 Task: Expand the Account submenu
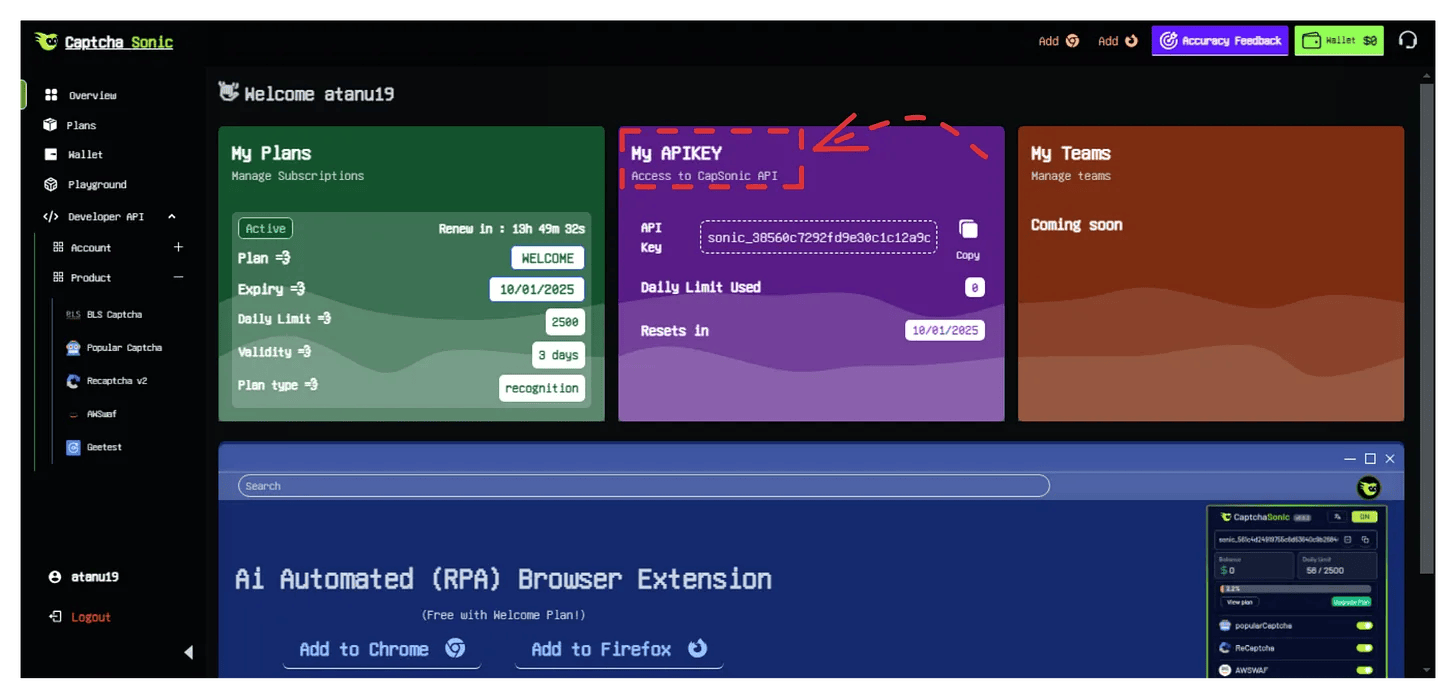coord(178,247)
